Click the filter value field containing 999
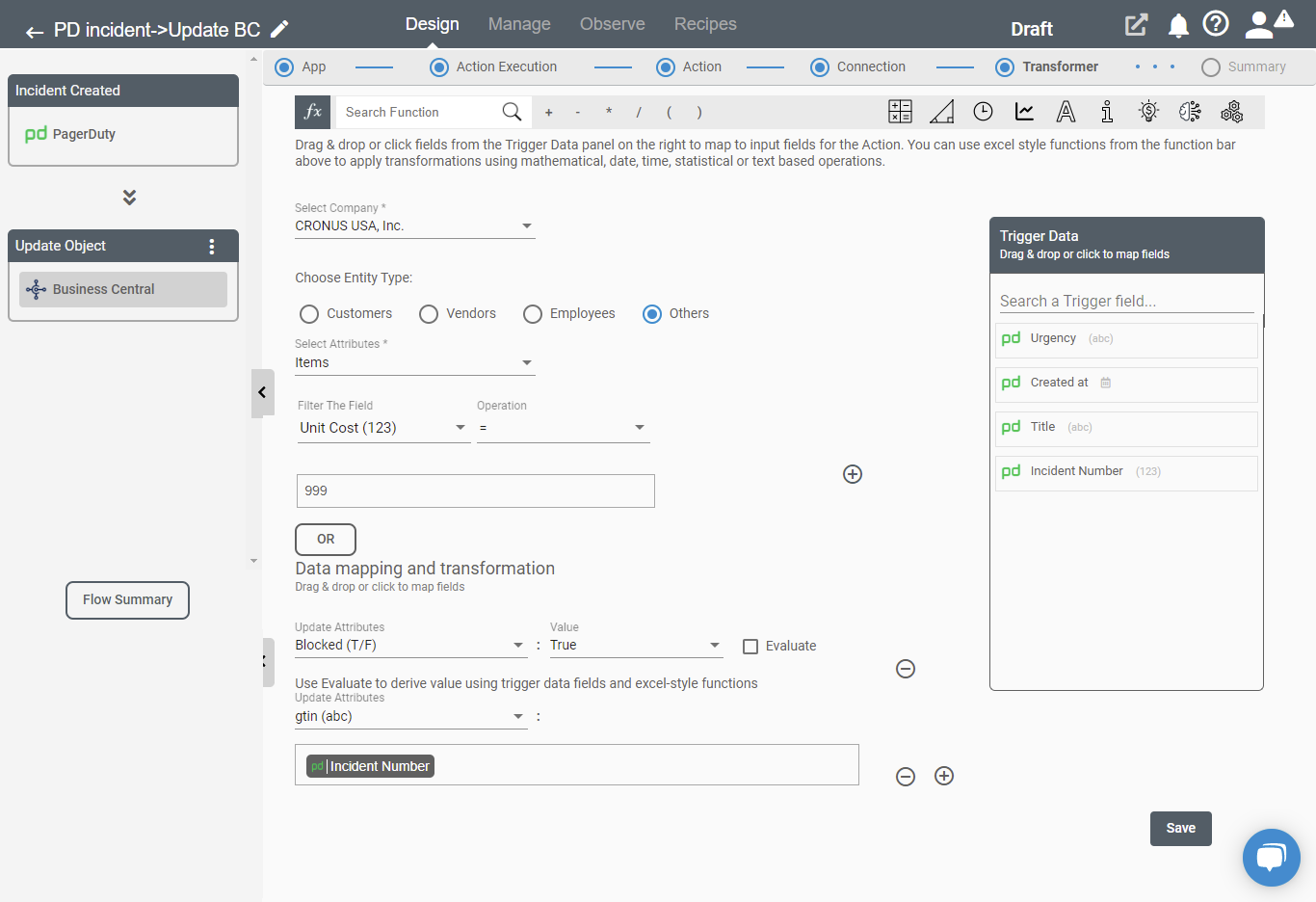 (x=476, y=491)
